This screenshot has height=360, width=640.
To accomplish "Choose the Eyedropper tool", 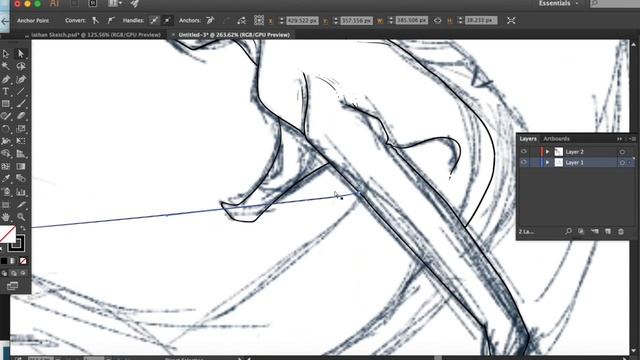I will pos(6,179).
